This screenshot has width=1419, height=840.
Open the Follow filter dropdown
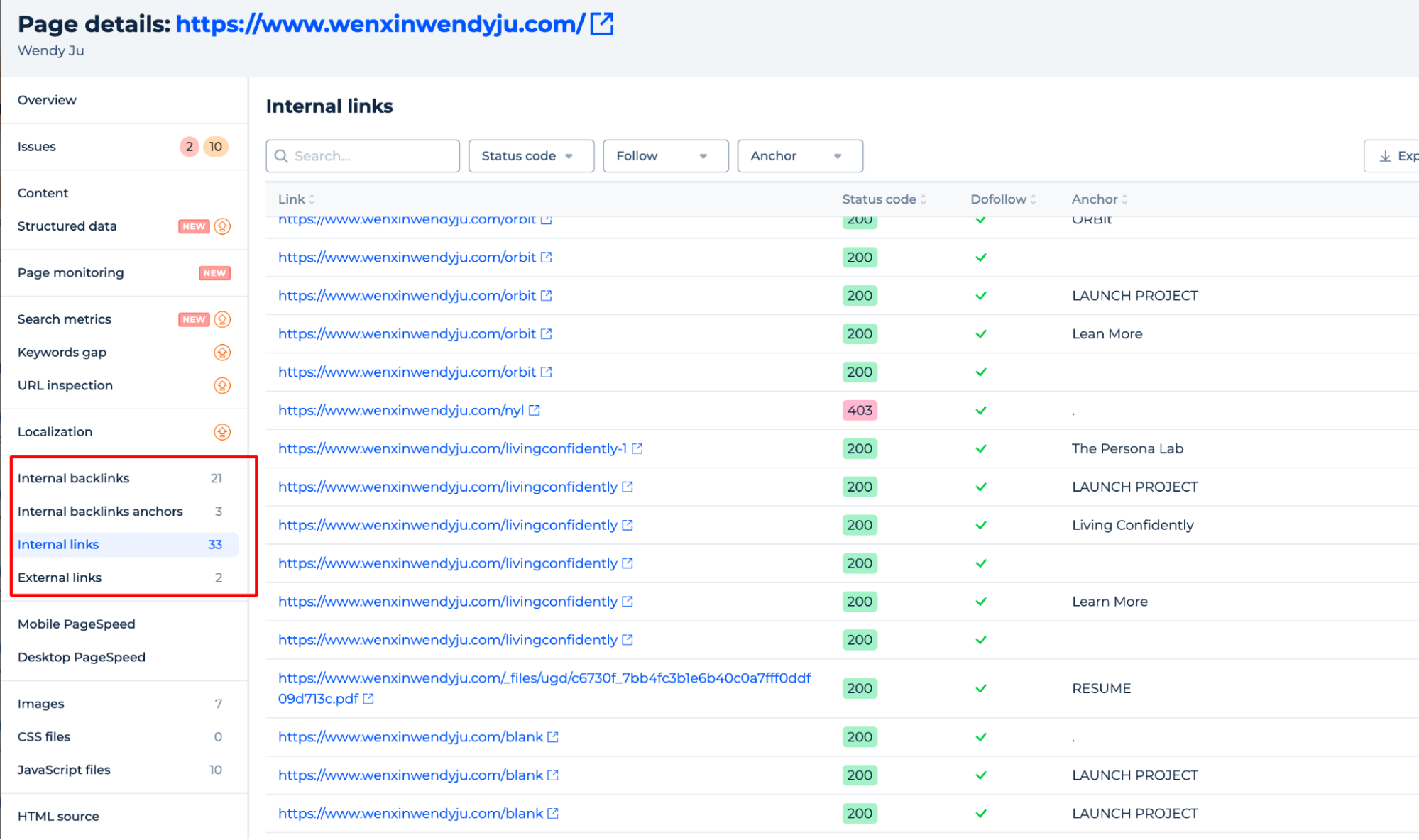click(x=665, y=156)
